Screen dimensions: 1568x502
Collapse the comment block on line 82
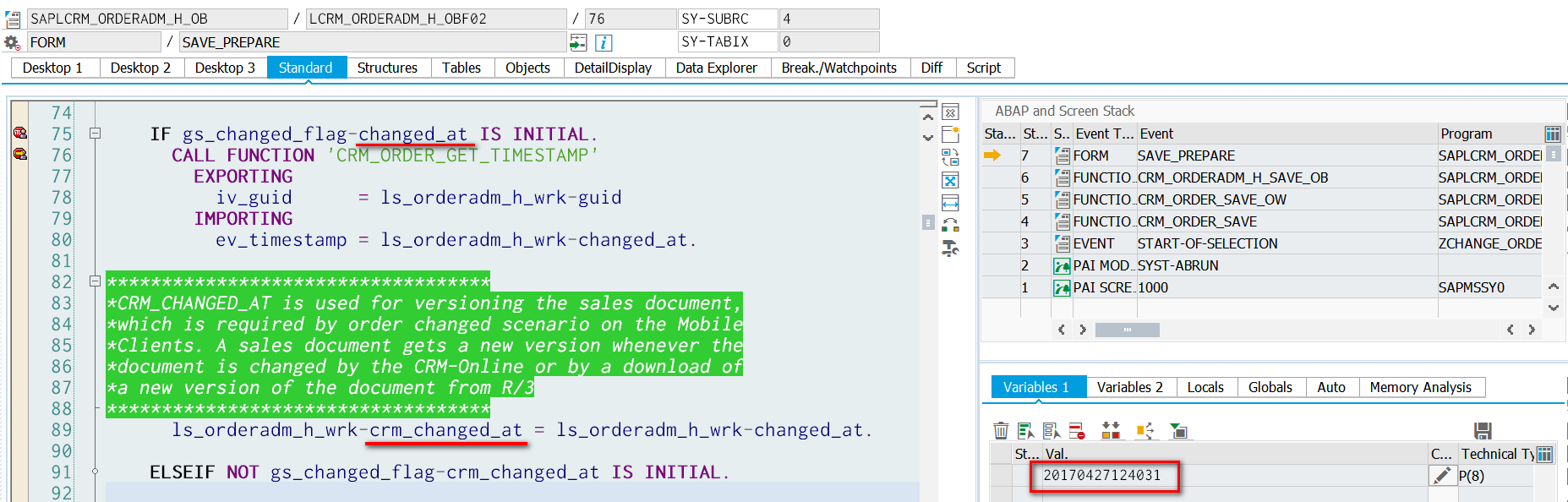[96, 281]
